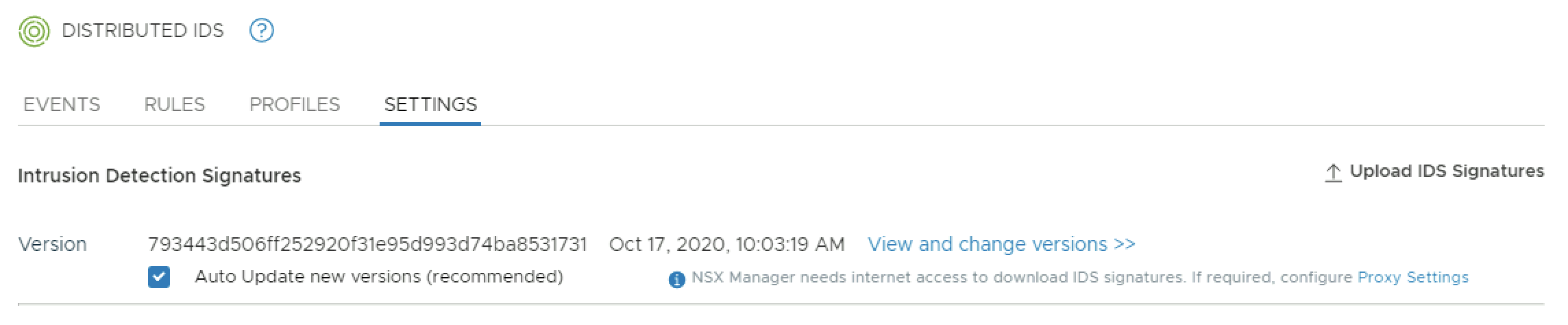Click the DISTRIBUTED IDS title text

[143, 31]
